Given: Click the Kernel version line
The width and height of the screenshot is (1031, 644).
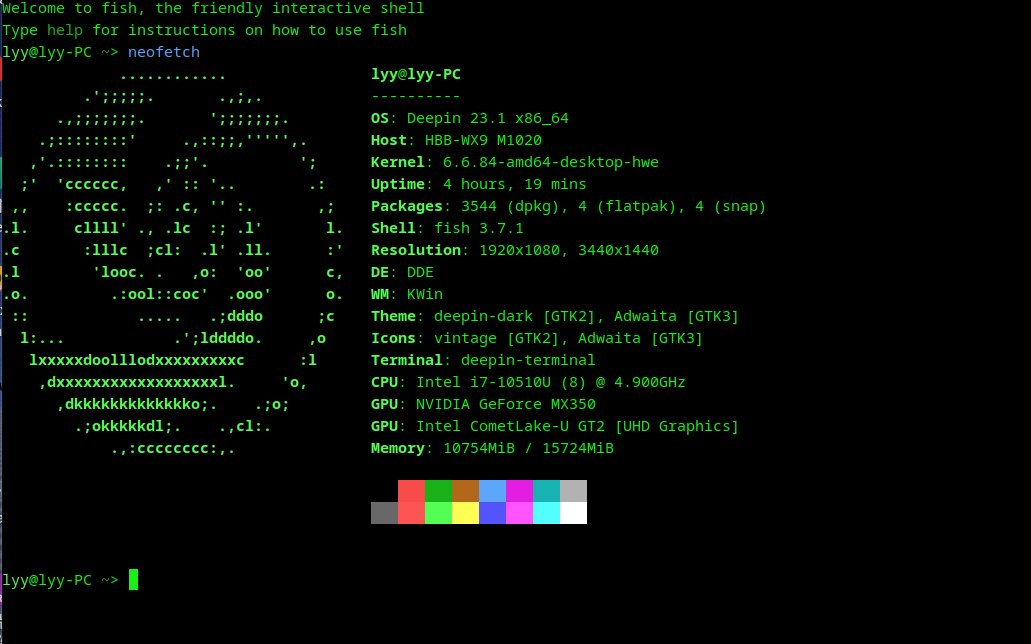Looking at the screenshot, I should click(515, 162).
